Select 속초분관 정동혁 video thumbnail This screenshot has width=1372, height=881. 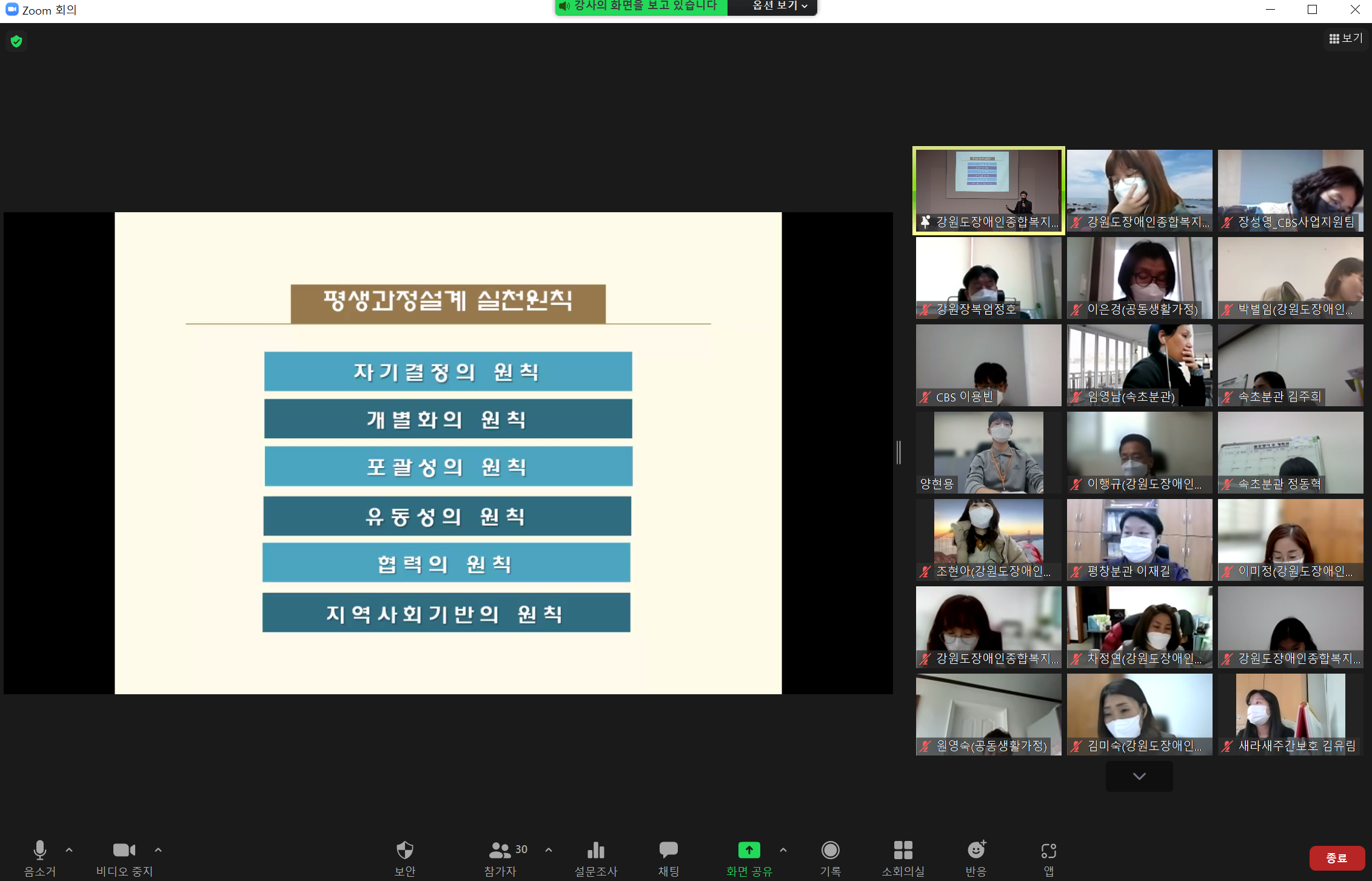tap(1291, 452)
